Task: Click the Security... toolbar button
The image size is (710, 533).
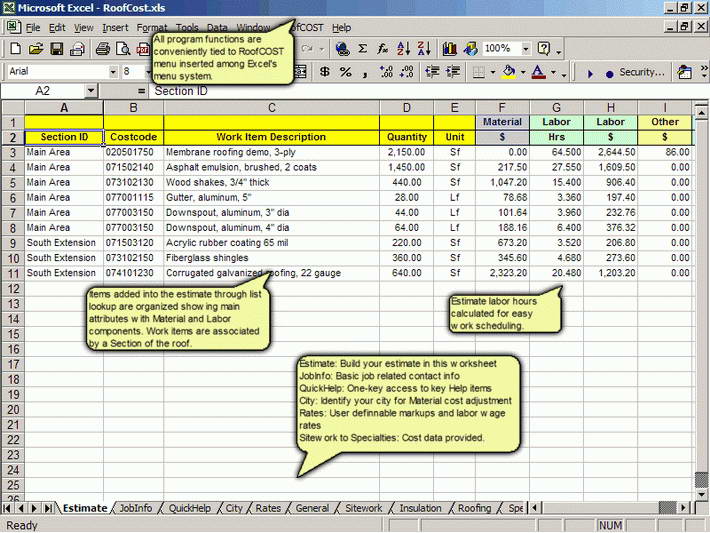Action: (x=642, y=72)
